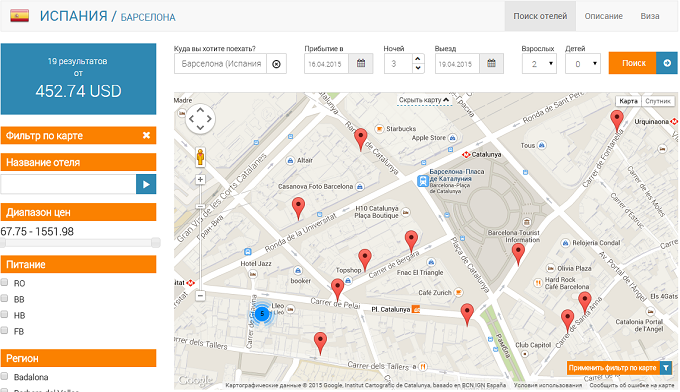This screenshot has height=392, width=680.
Task: Click the БАРСЕЛОНА breadcrumb link
Action: point(148,18)
